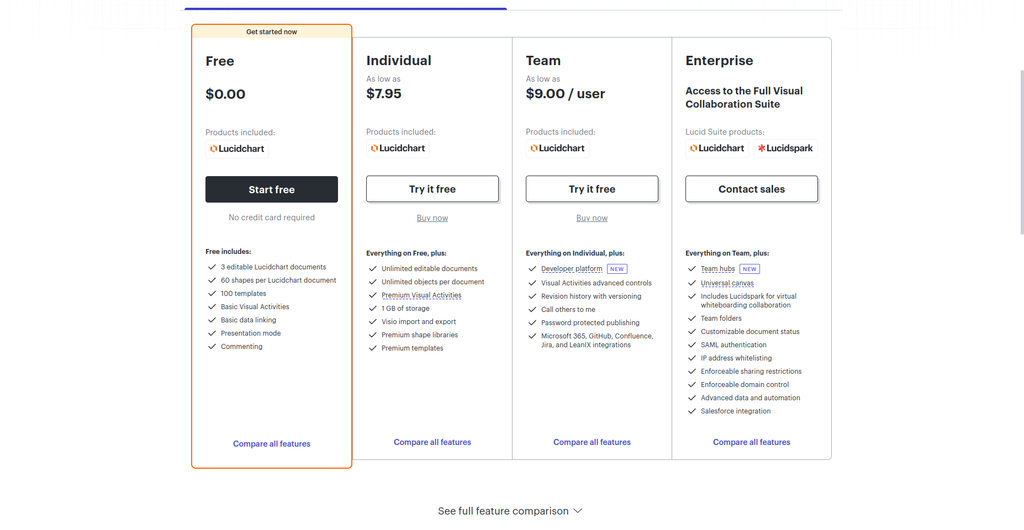Open the Universal canvas feature link

point(727,283)
